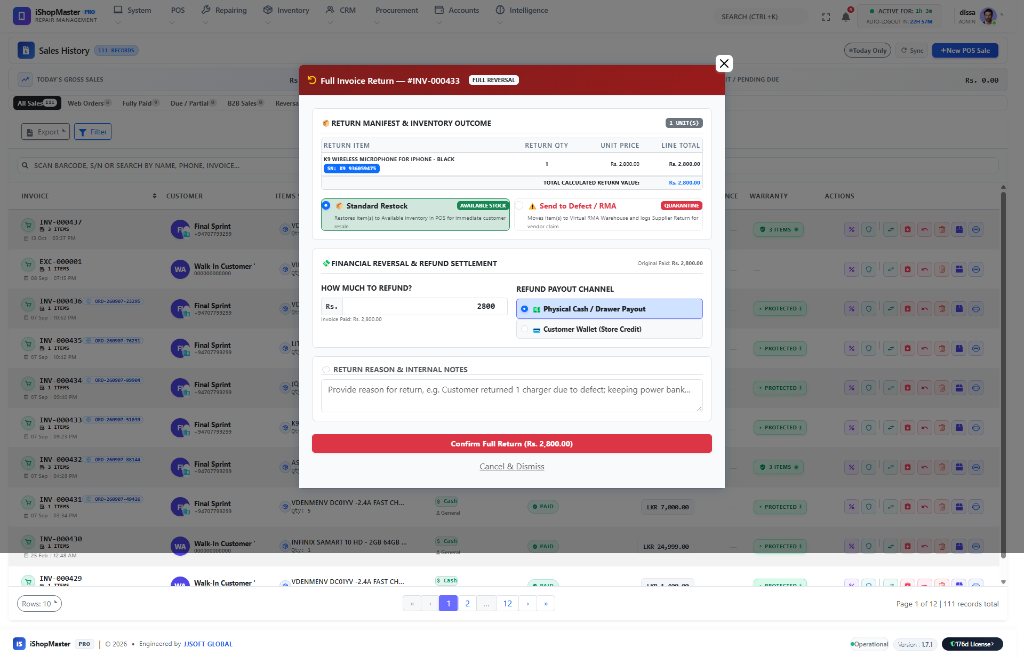This screenshot has height=658, width=1024.
Task: Close the Full Invoice Return dialog
Action: coord(724,63)
